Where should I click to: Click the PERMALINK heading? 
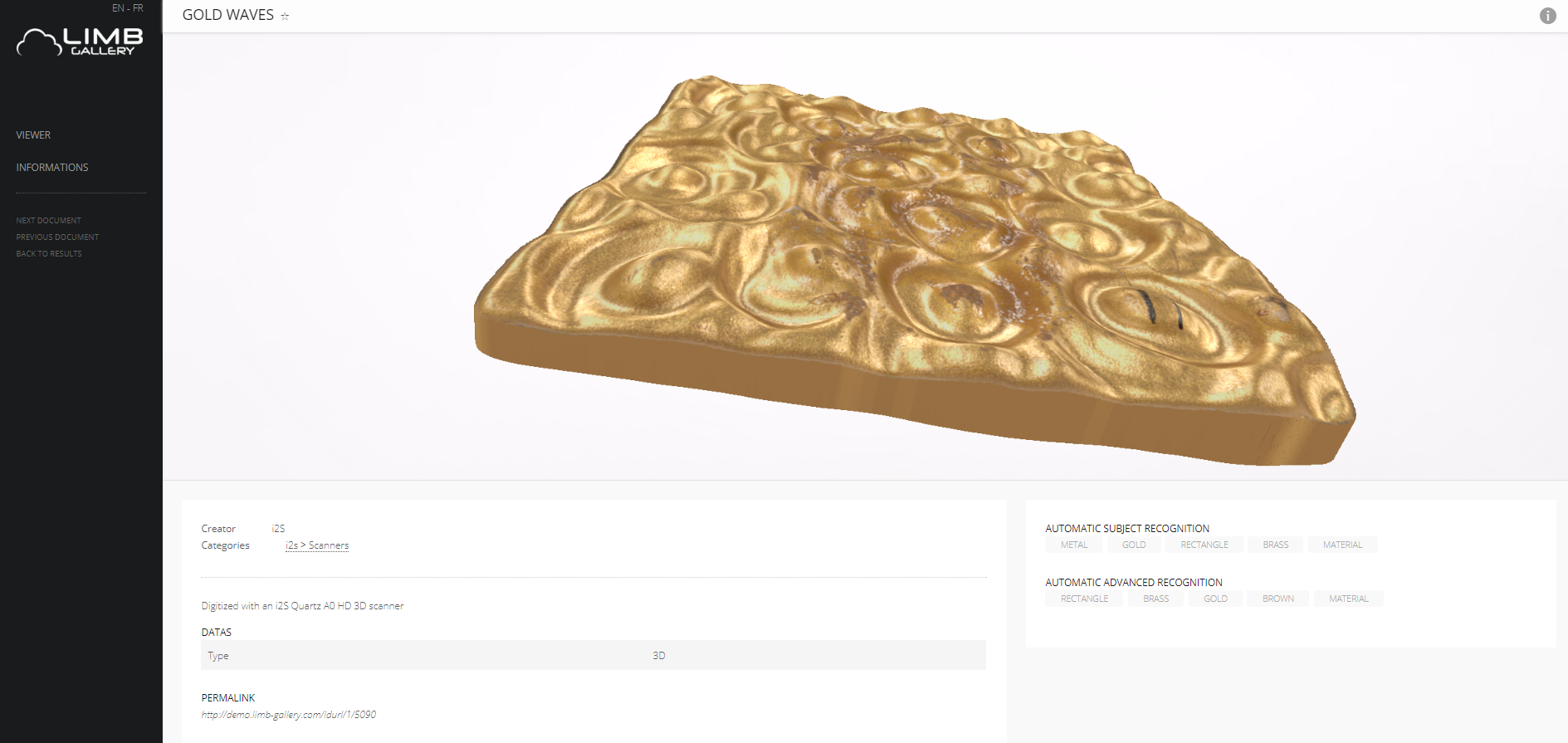(228, 698)
